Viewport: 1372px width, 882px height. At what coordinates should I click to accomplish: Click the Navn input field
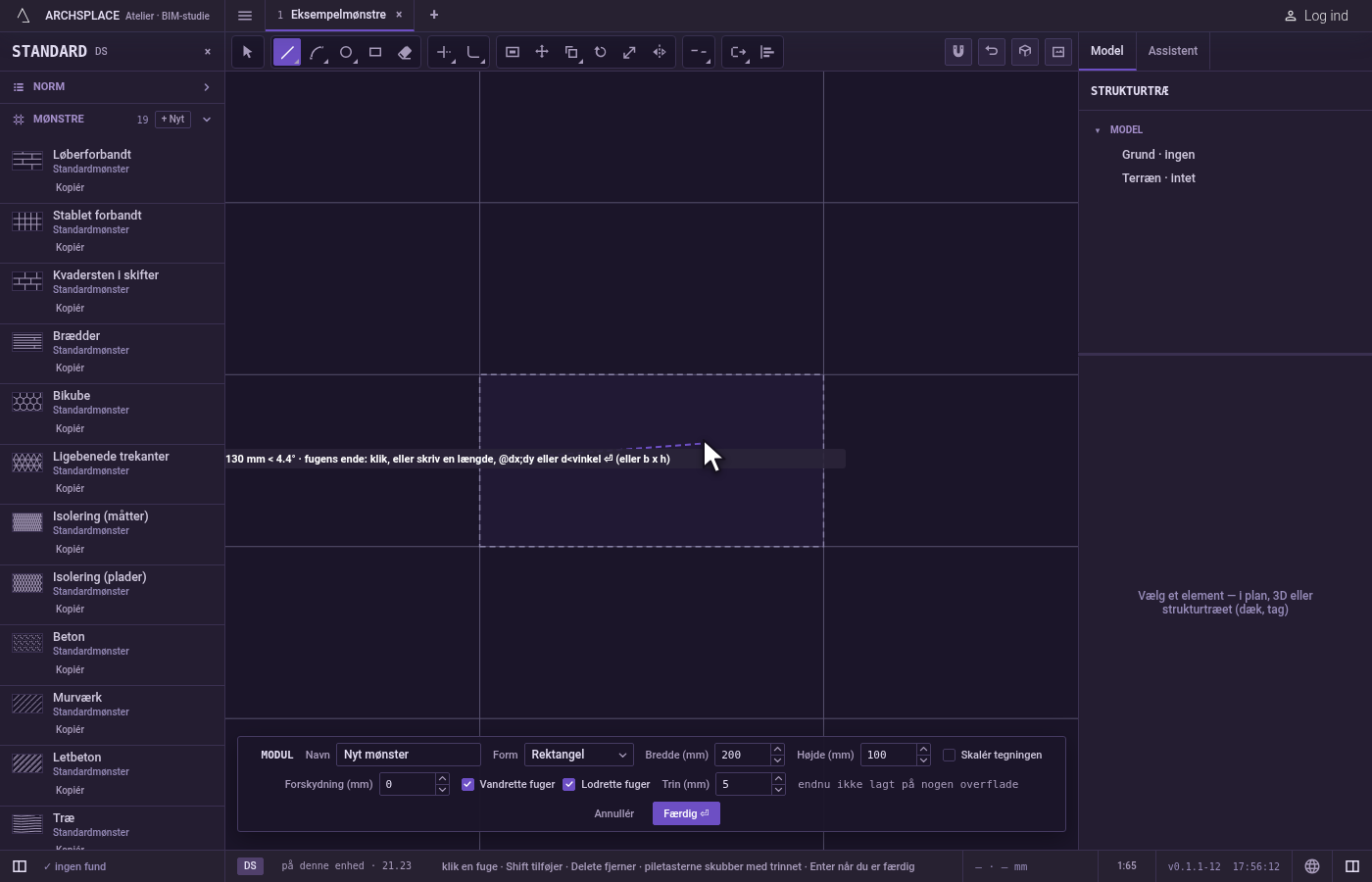(409, 755)
